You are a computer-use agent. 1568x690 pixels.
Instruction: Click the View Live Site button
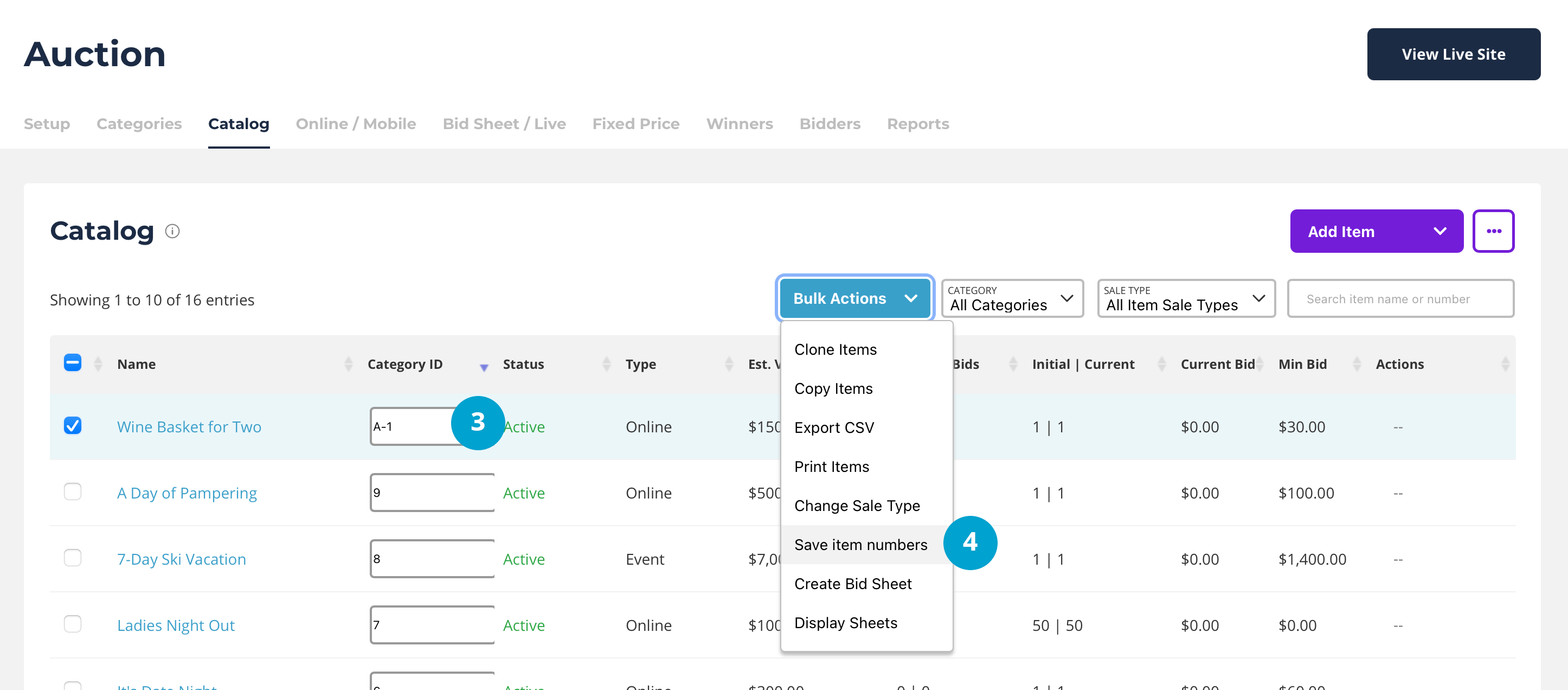pos(1453,54)
